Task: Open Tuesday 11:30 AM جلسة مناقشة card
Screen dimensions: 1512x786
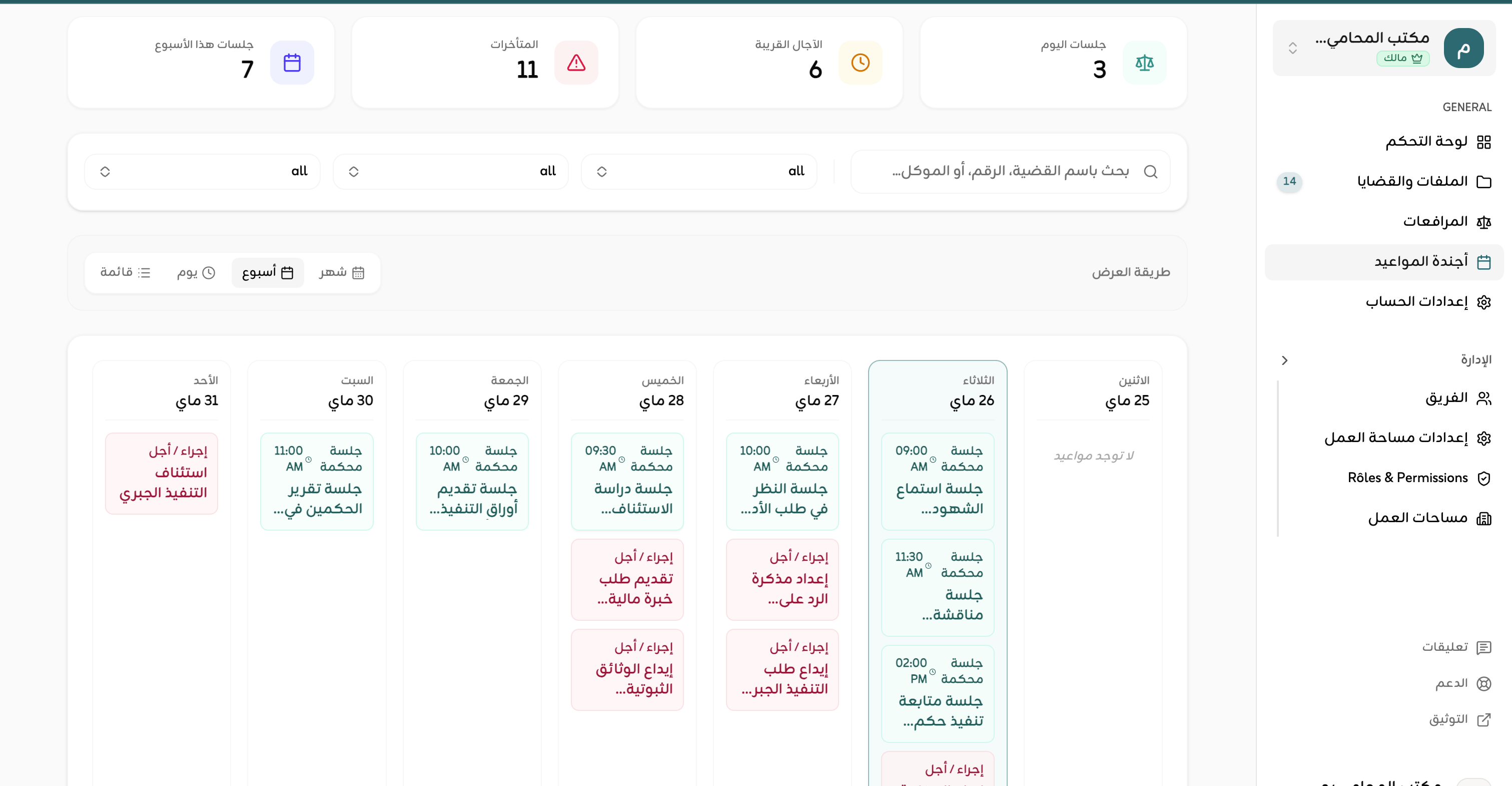Action: pyautogui.click(x=937, y=587)
